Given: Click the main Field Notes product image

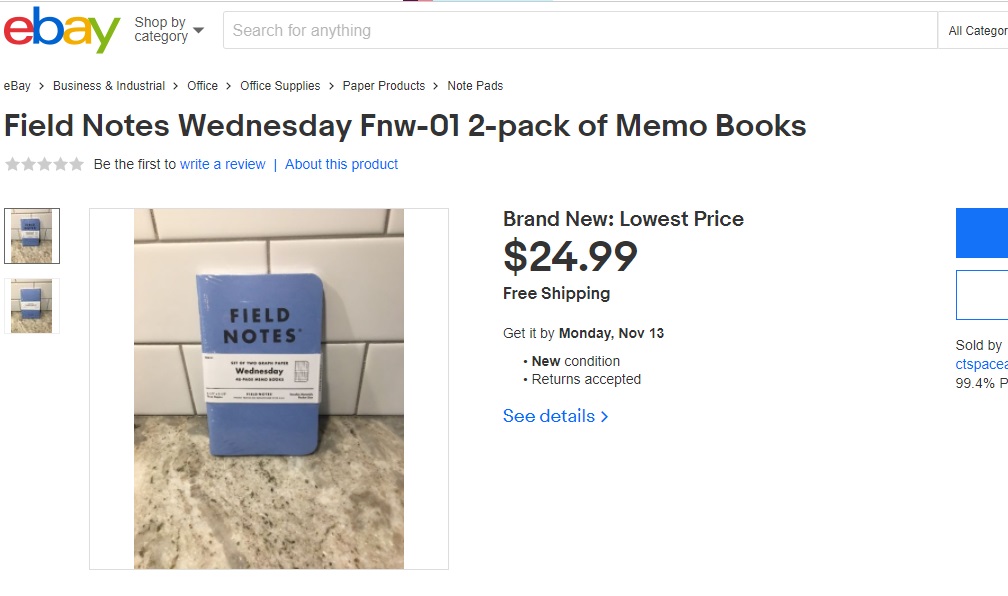Looking at the screenshot, I should pos(269,389).
